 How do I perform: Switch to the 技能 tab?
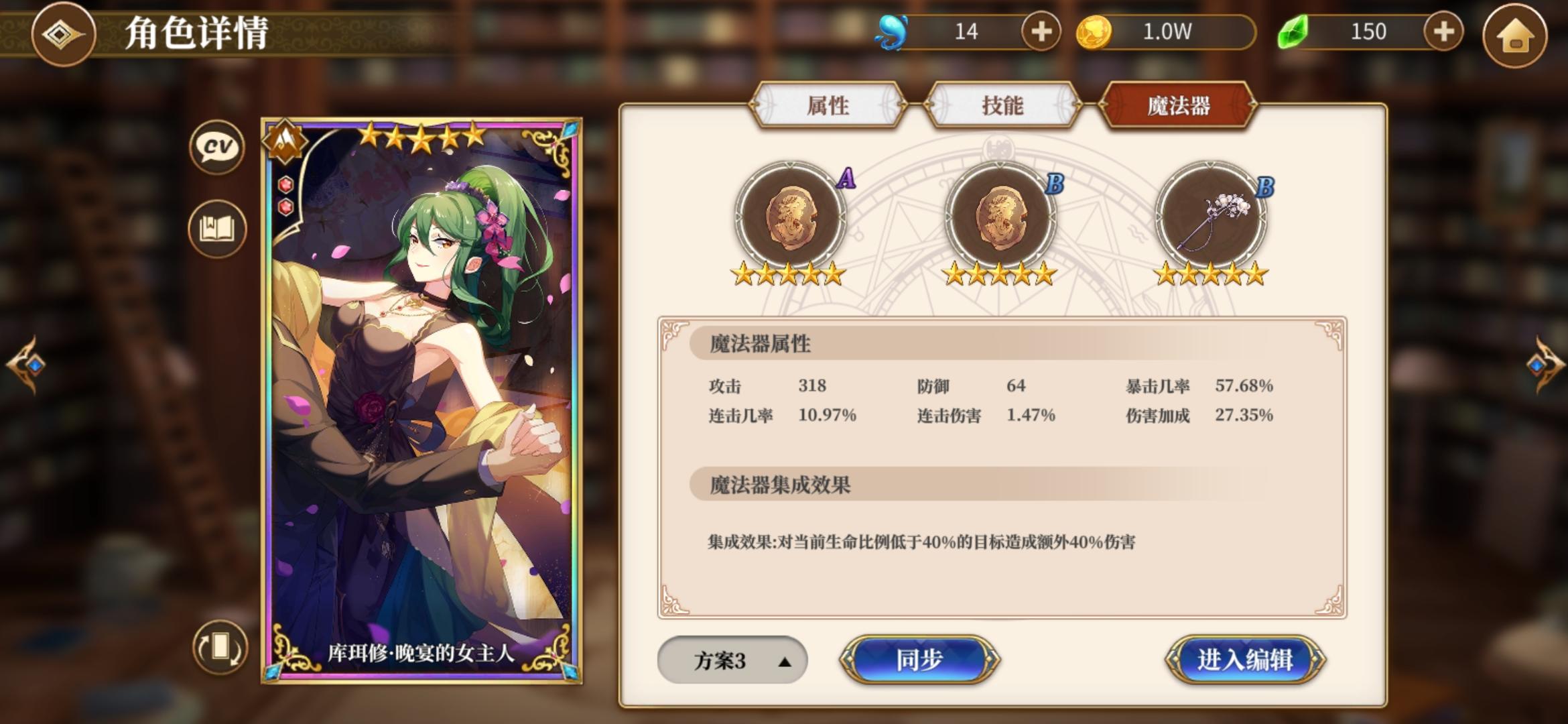pos(1002,105)
